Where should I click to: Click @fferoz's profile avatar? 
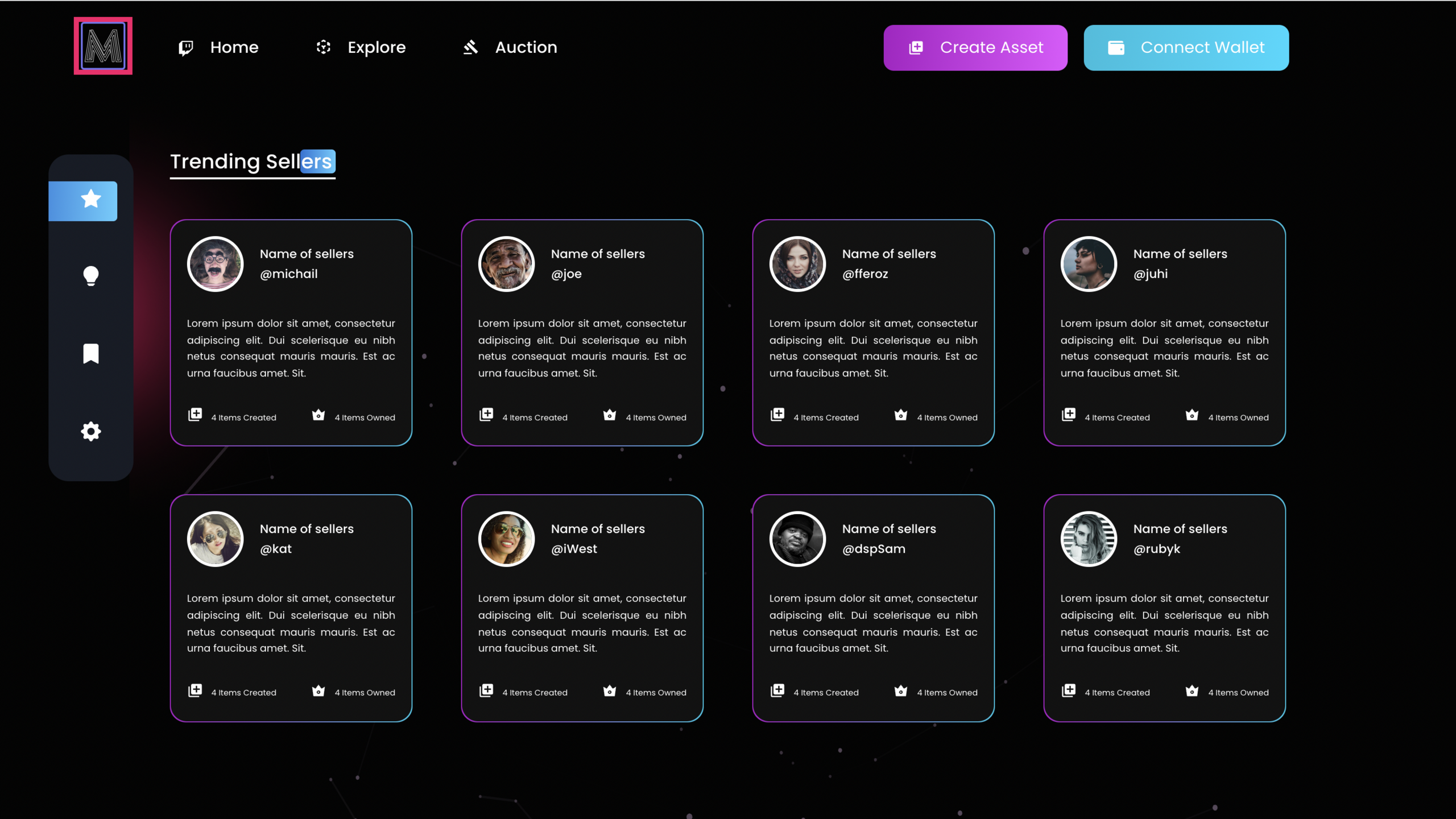click(797, 263)
